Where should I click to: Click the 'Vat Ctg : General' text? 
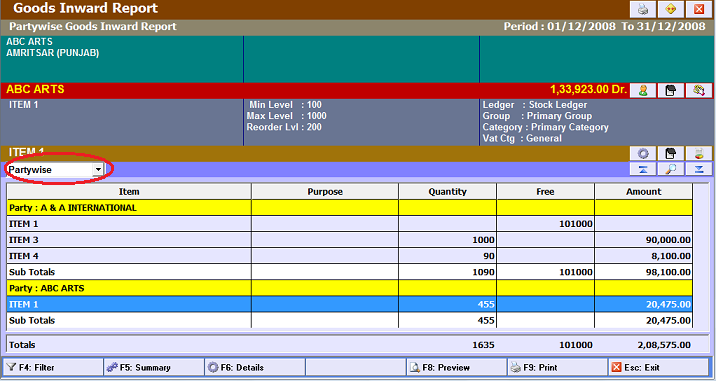522,138
